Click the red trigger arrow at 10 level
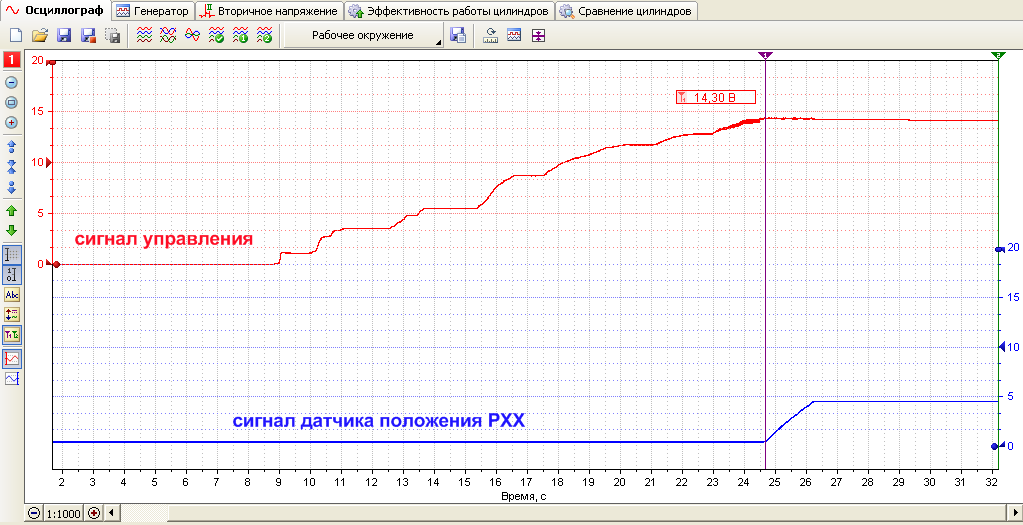The width and height of the screenshot is (1023, 525). [x=50, y=162]
